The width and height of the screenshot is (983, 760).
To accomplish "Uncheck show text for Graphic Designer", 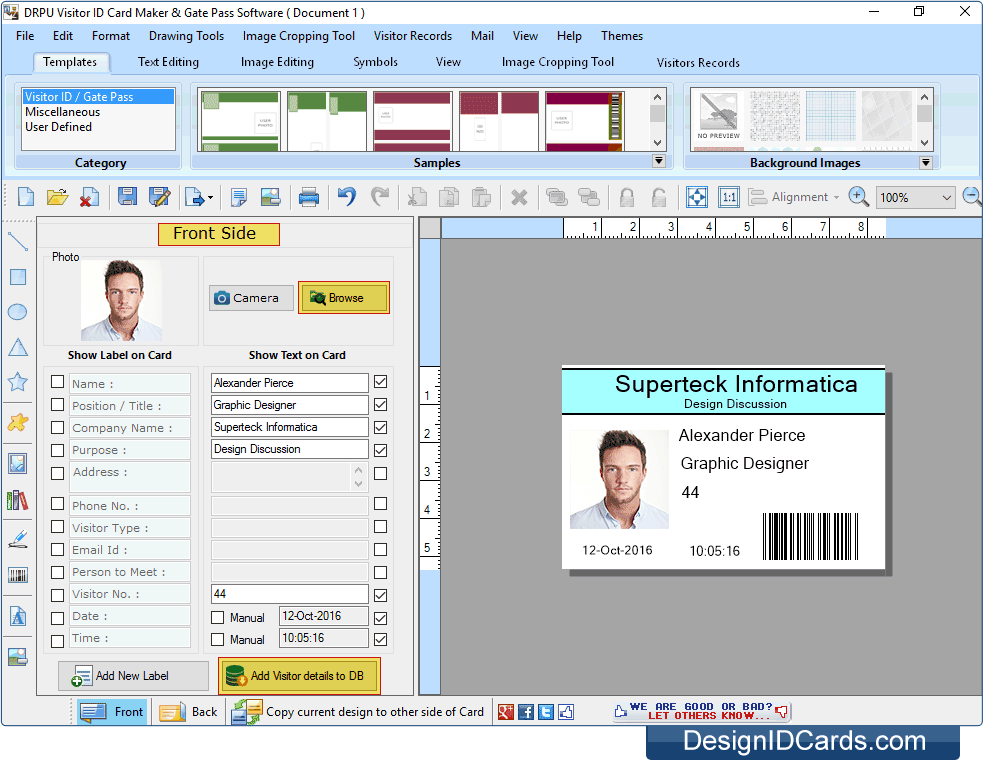I will 380,404.
